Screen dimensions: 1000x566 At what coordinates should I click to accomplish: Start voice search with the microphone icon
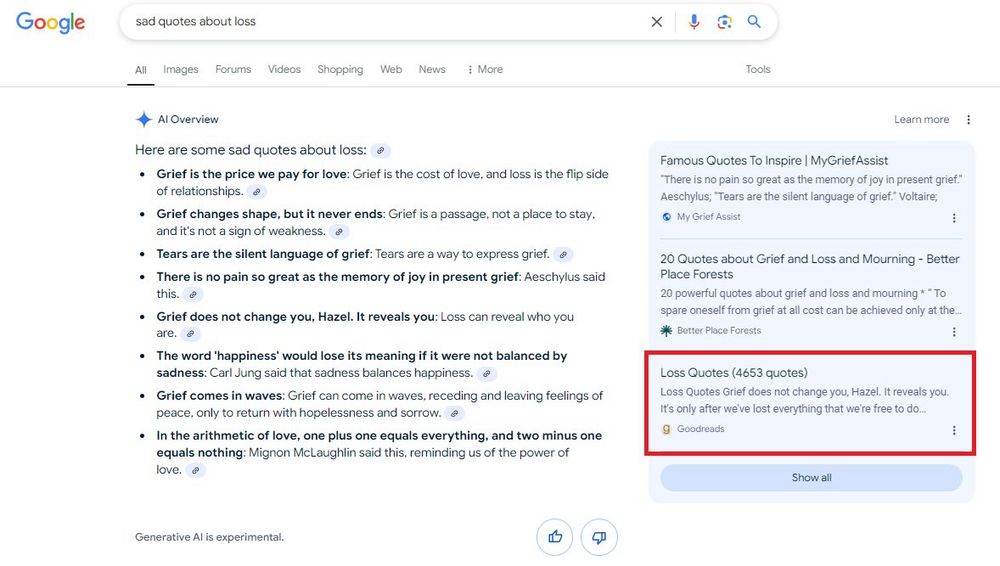tap(694, 22)
